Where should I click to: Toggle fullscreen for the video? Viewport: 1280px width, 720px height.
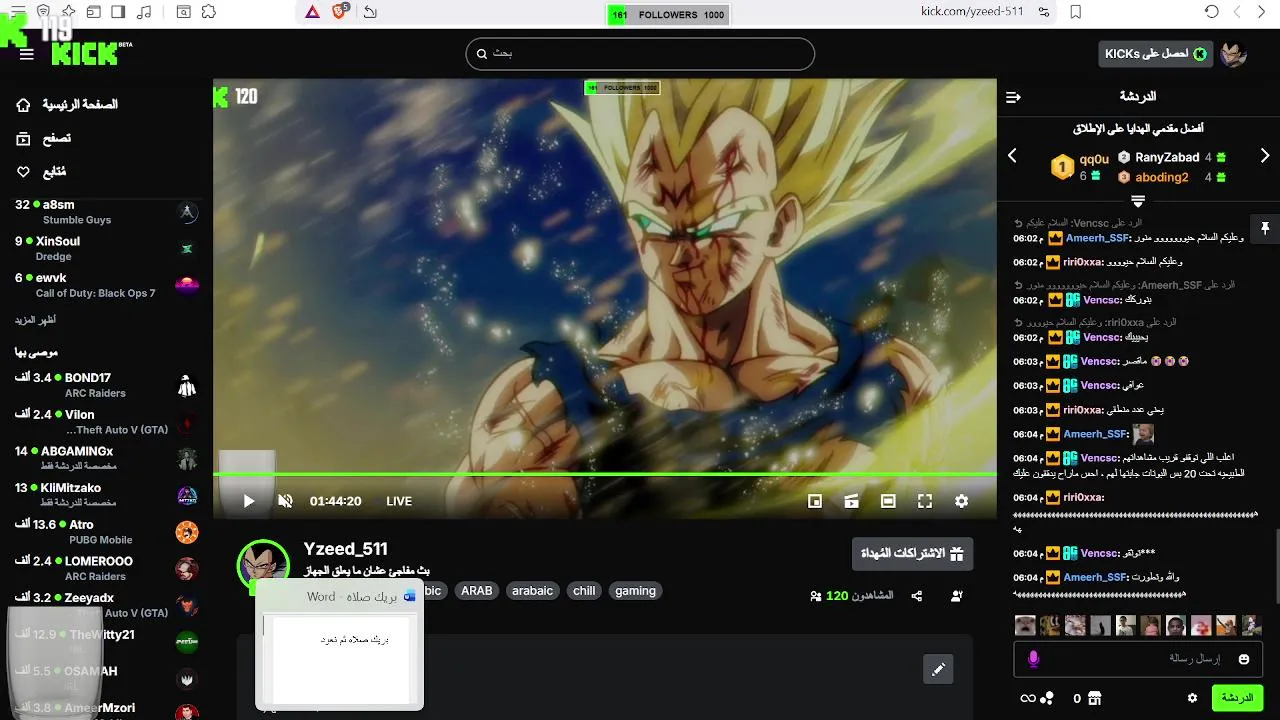[x=925, y=501]
